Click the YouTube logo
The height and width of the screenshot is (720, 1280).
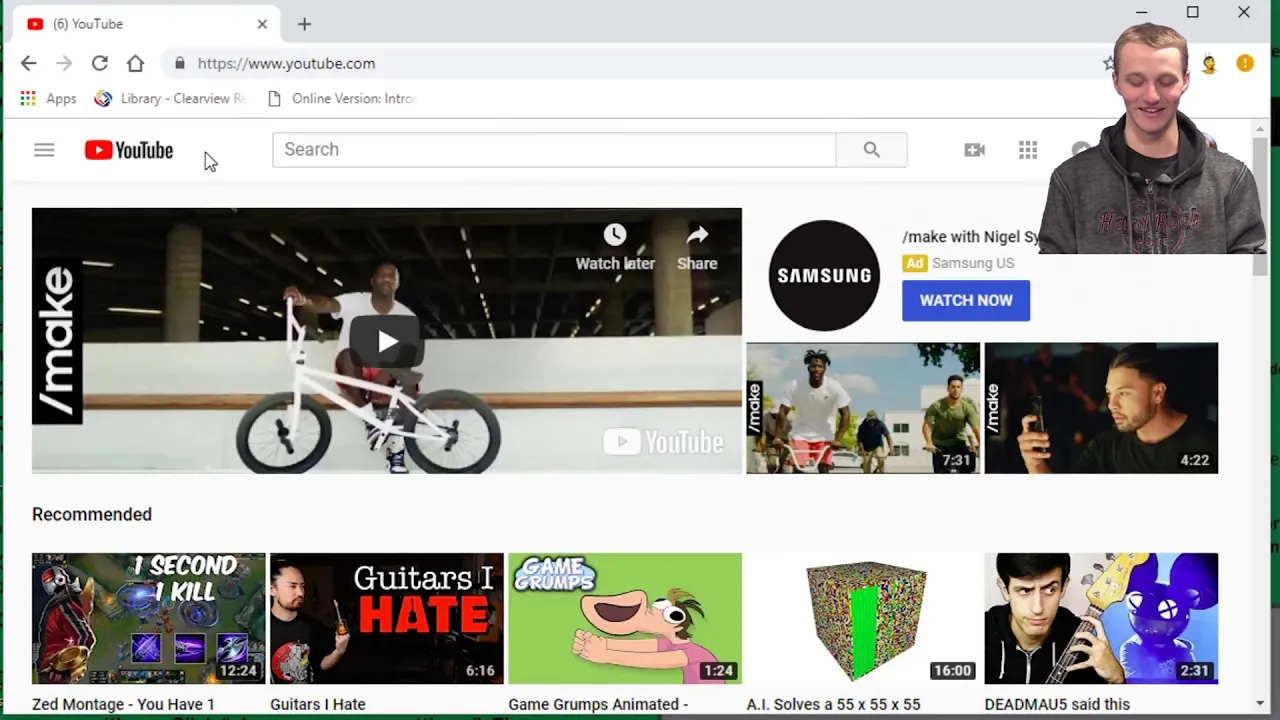(x=129, y=150)
